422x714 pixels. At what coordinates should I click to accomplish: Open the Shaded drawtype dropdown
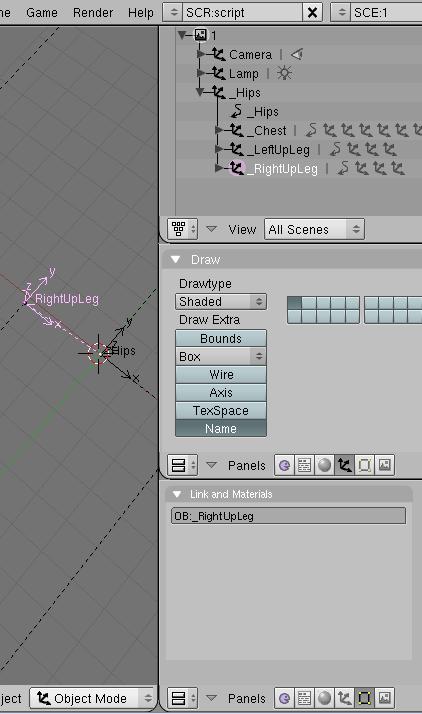[221, 302]
